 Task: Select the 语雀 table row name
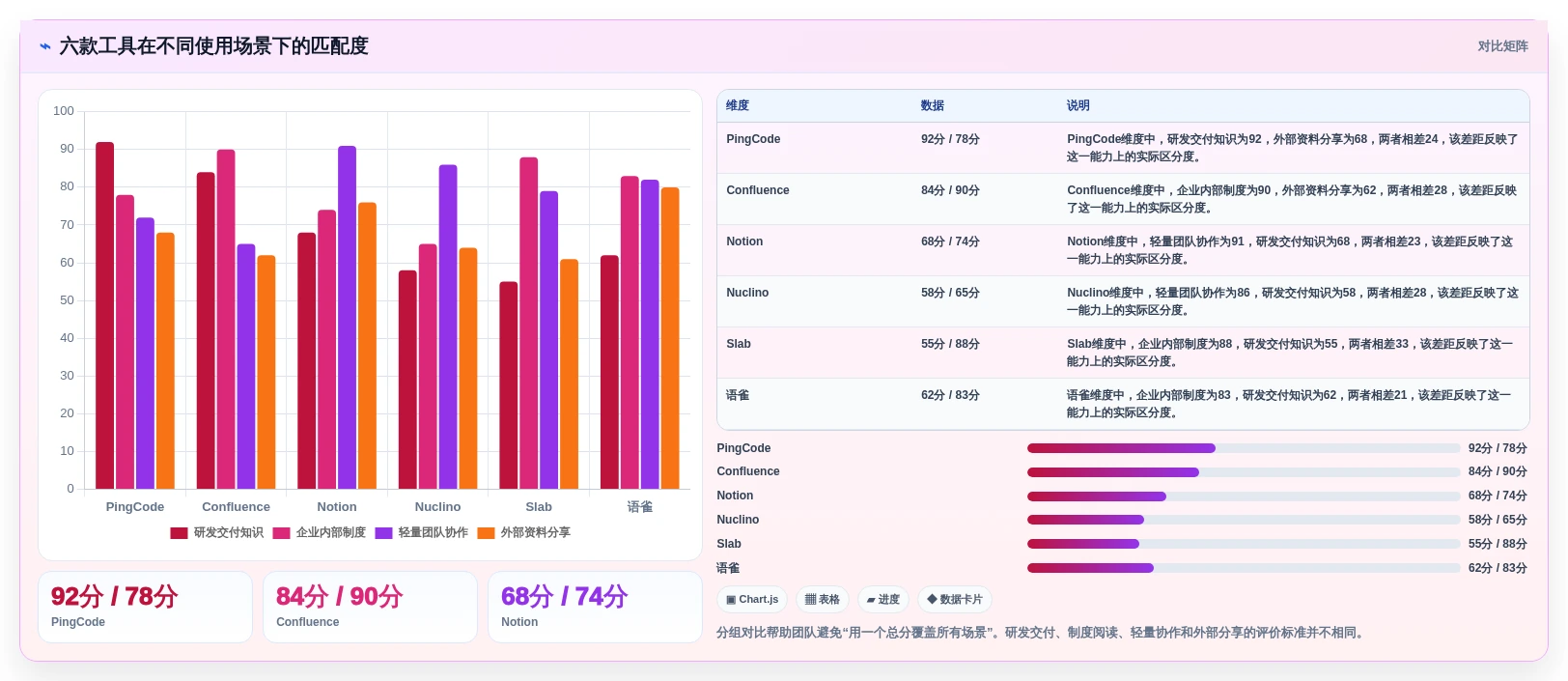738,395
